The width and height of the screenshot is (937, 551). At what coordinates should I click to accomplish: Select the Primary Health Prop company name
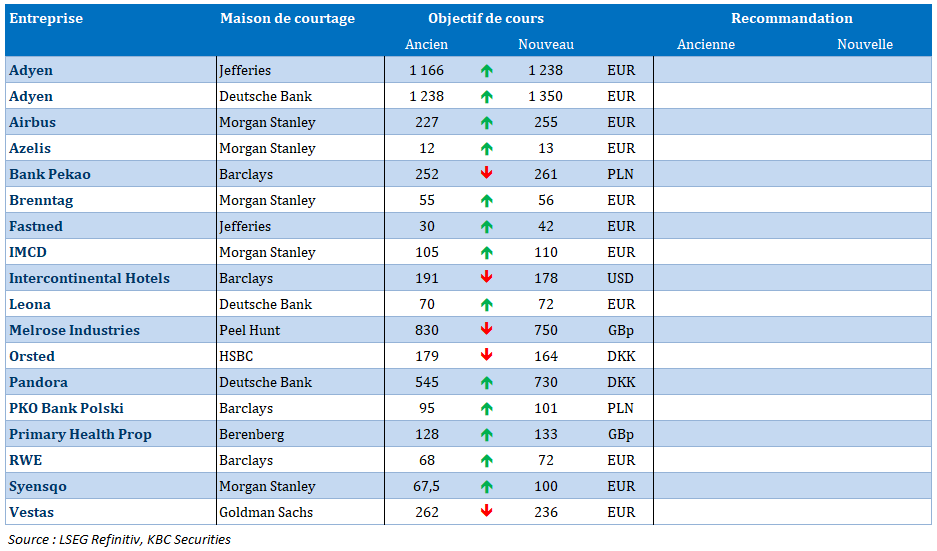pos(80,434)
